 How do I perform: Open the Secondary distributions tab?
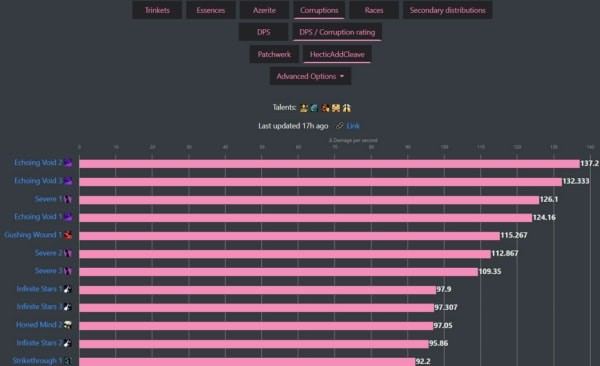pyautogui.click(x=447, y=10)
